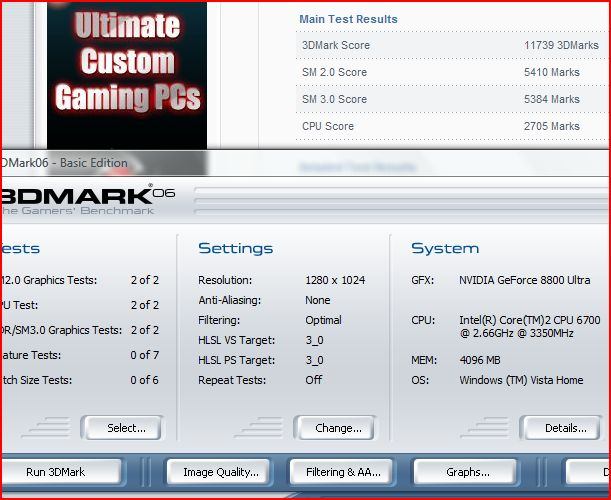This screenshot has width=611, height=500.
Task: Click the CPU Score label
Action: tap(328, 126)
